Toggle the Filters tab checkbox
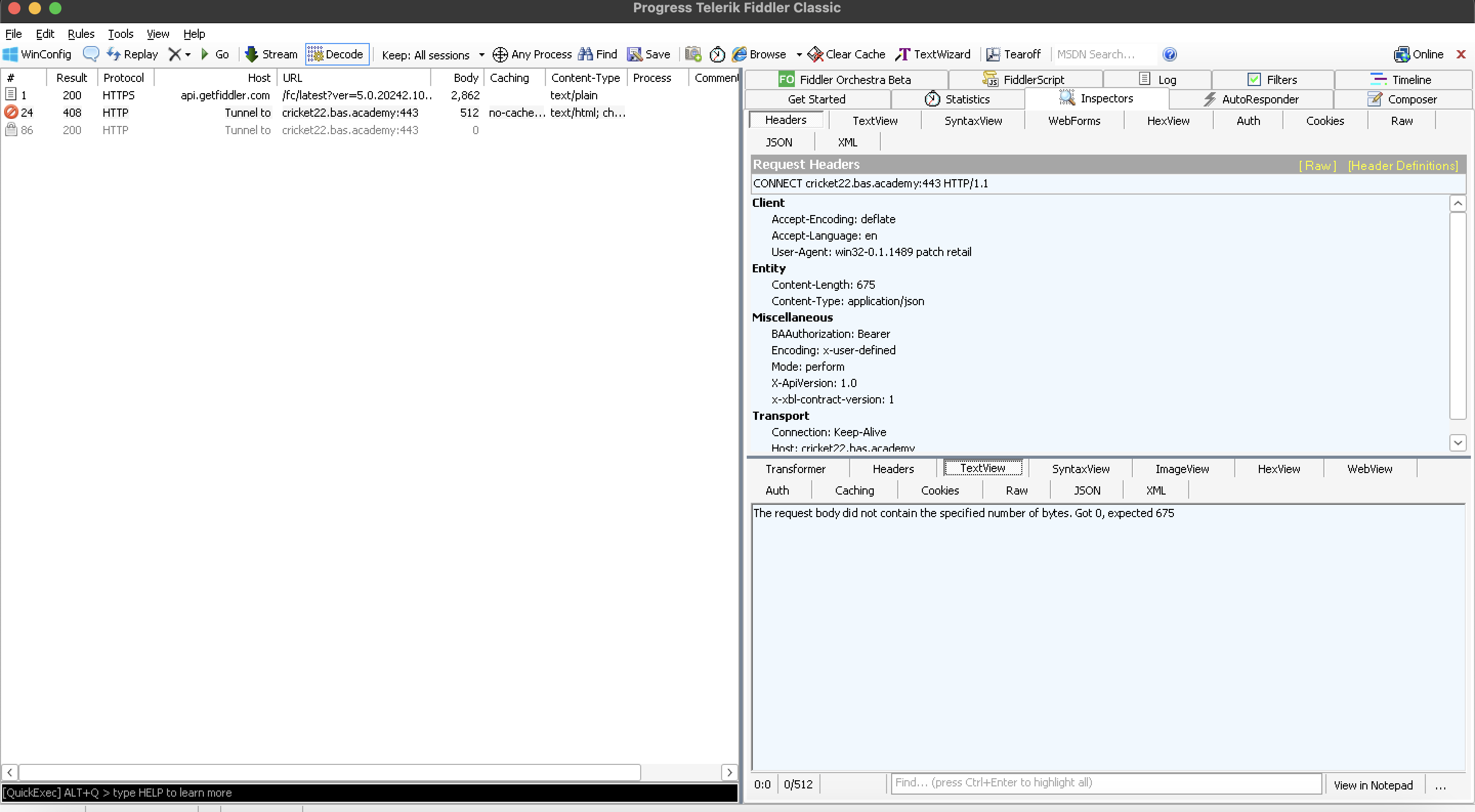Image resolution: width=1475 pixels, height=812 pixels. [x=1254, y=79]
